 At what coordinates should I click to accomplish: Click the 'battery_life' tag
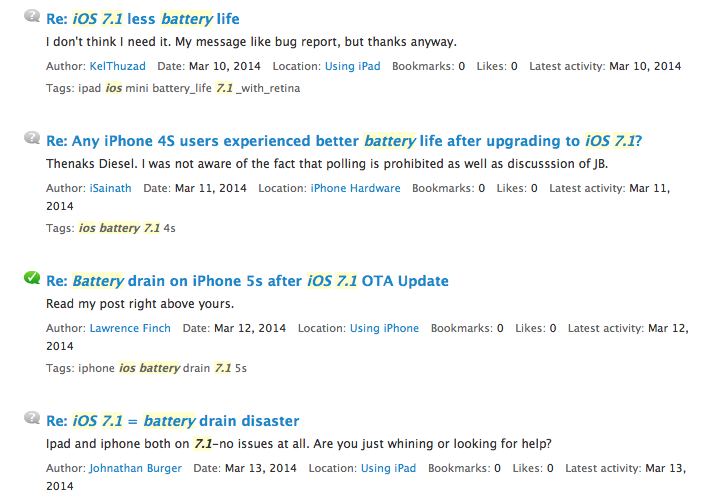186,88
